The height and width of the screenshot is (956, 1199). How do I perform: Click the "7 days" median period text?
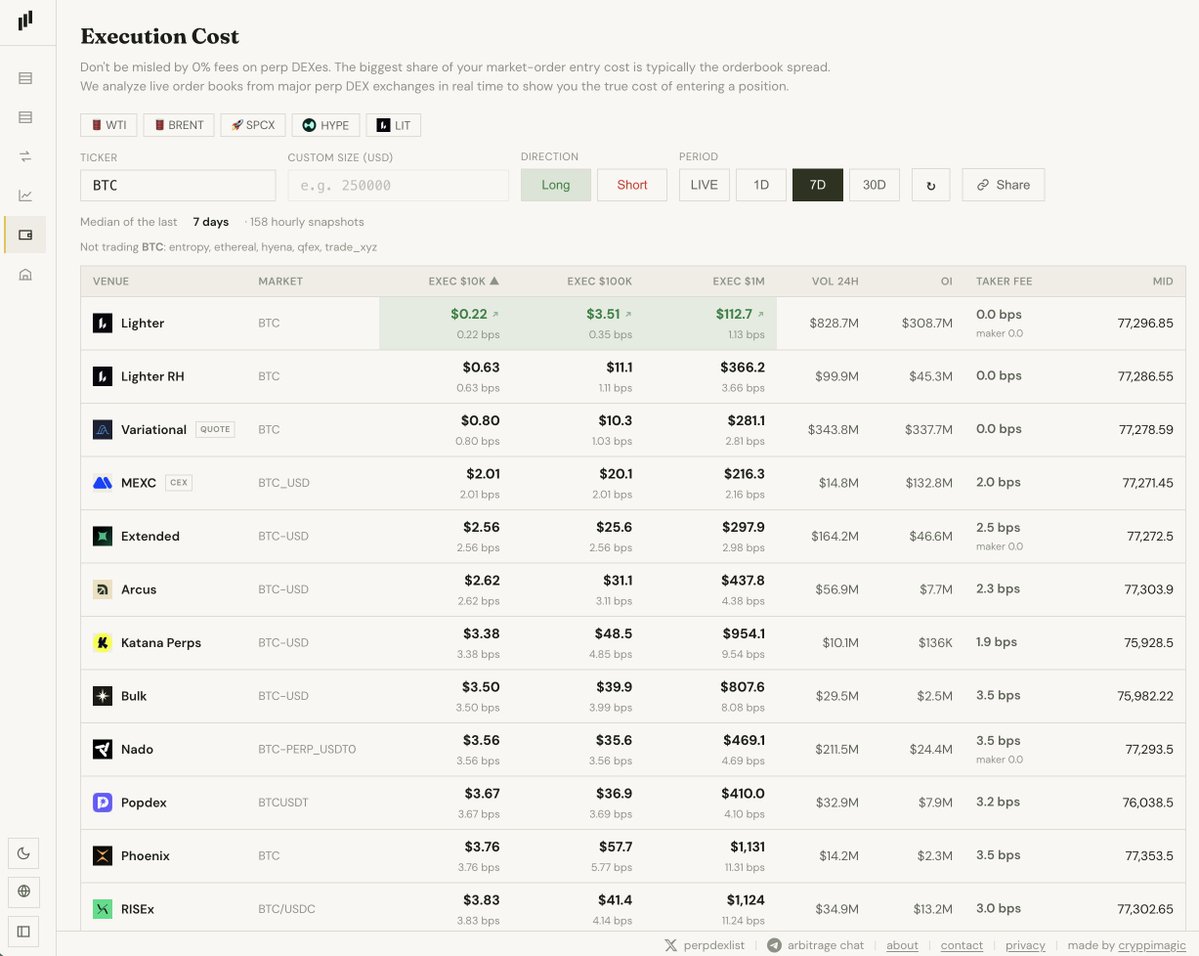pos(210,222)
